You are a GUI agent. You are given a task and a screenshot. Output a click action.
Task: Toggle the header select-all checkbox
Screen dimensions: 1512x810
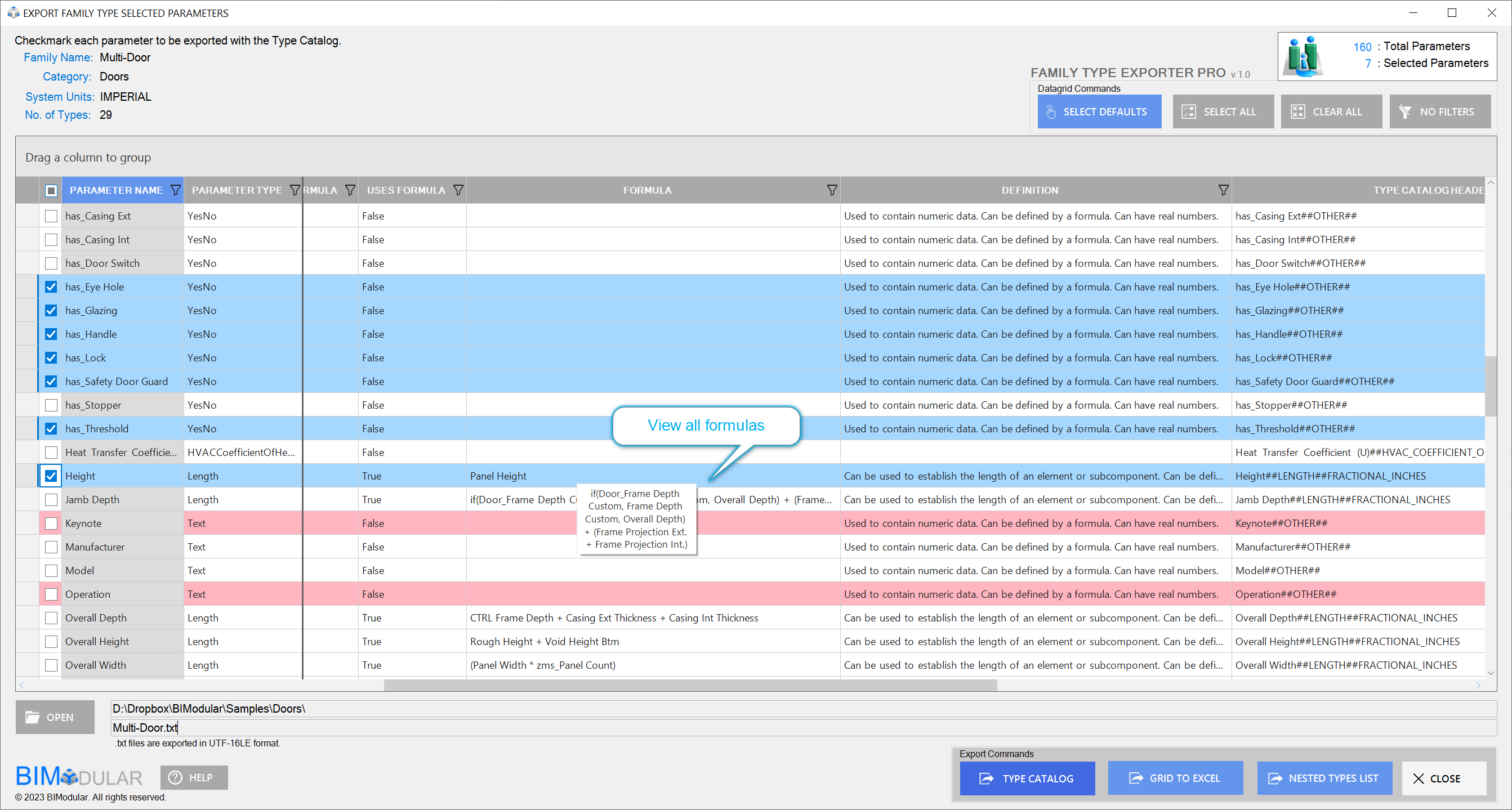click(x=51, y=190)
